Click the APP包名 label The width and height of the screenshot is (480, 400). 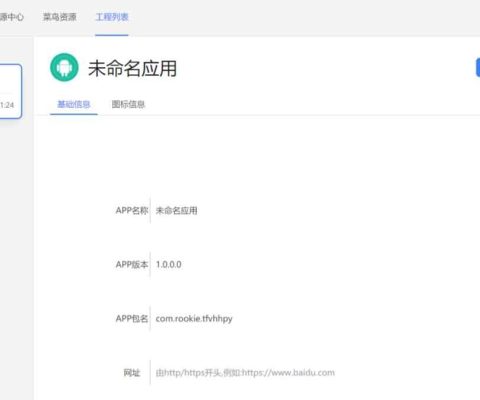tap(132, 318)
